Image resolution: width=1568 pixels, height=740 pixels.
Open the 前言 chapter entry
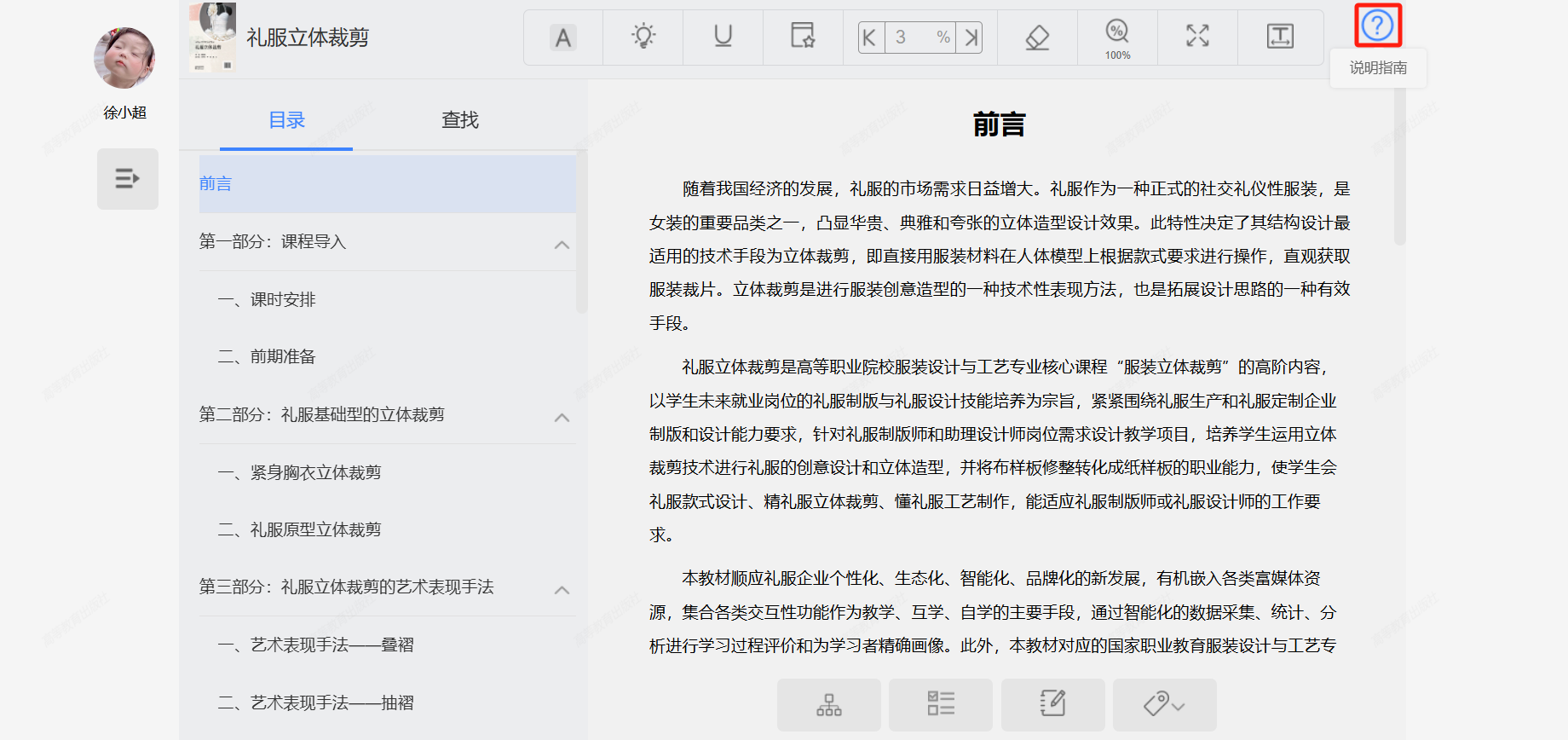pyautogui.click(x=388, y=184)
